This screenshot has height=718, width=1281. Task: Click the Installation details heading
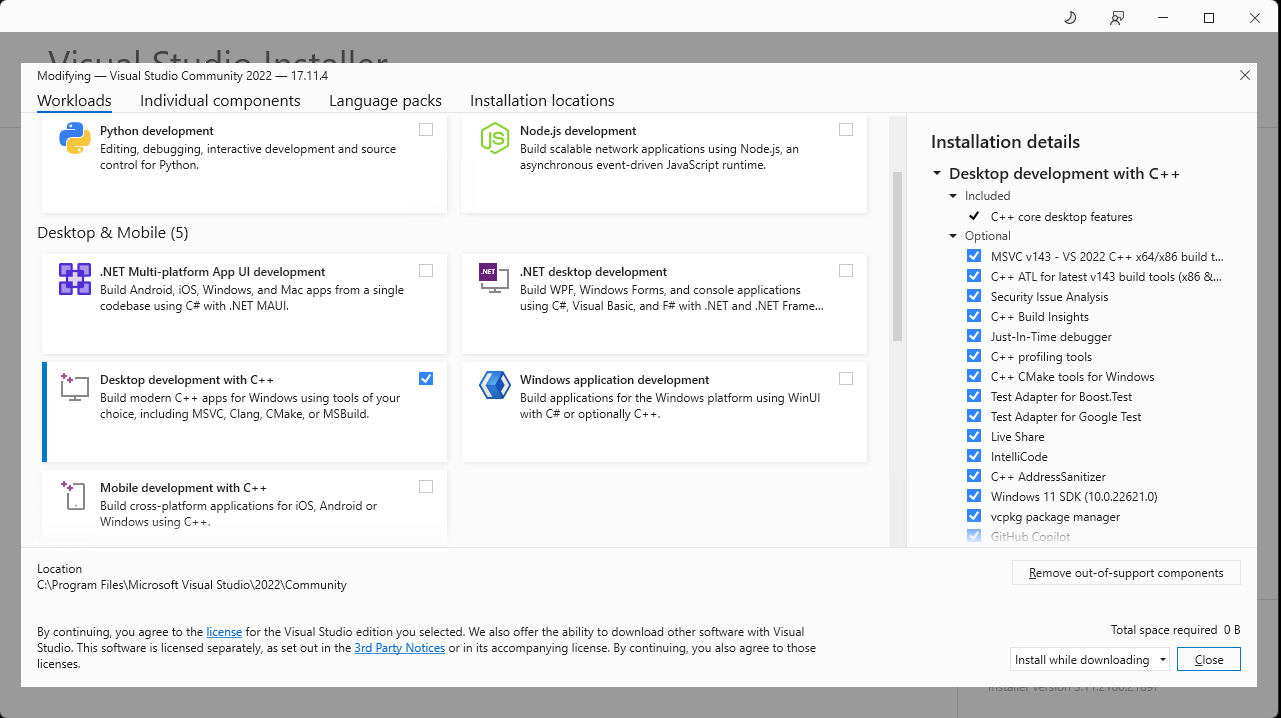tap(1005, 142)
